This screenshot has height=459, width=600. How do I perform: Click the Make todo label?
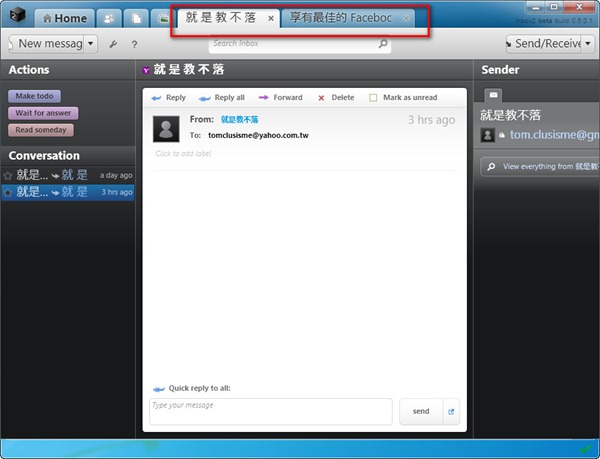click(34, 96)
